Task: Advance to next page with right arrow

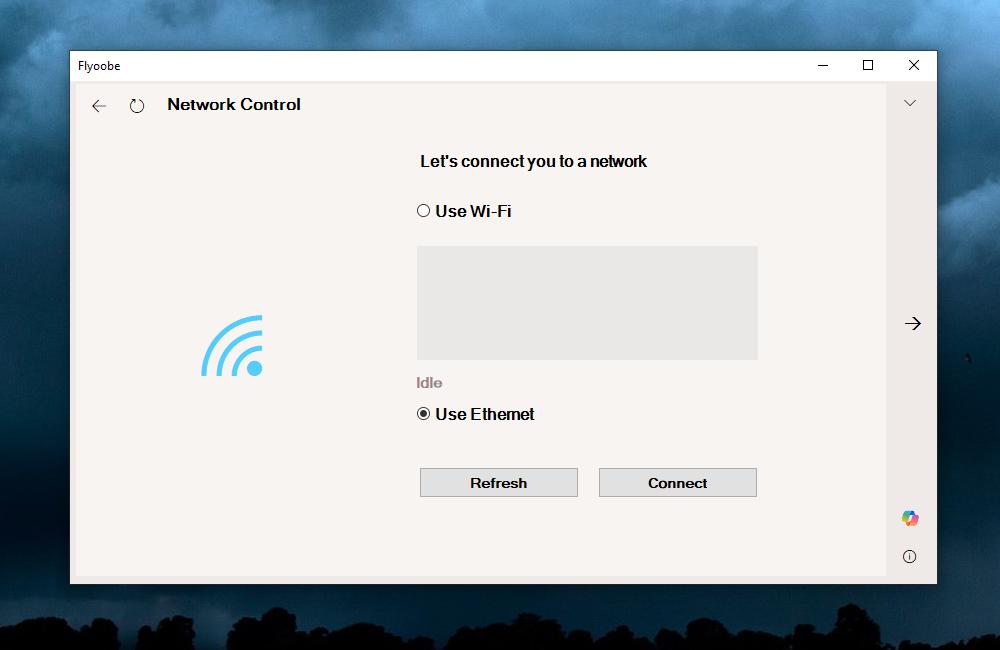Action: (x=913, y=323)
